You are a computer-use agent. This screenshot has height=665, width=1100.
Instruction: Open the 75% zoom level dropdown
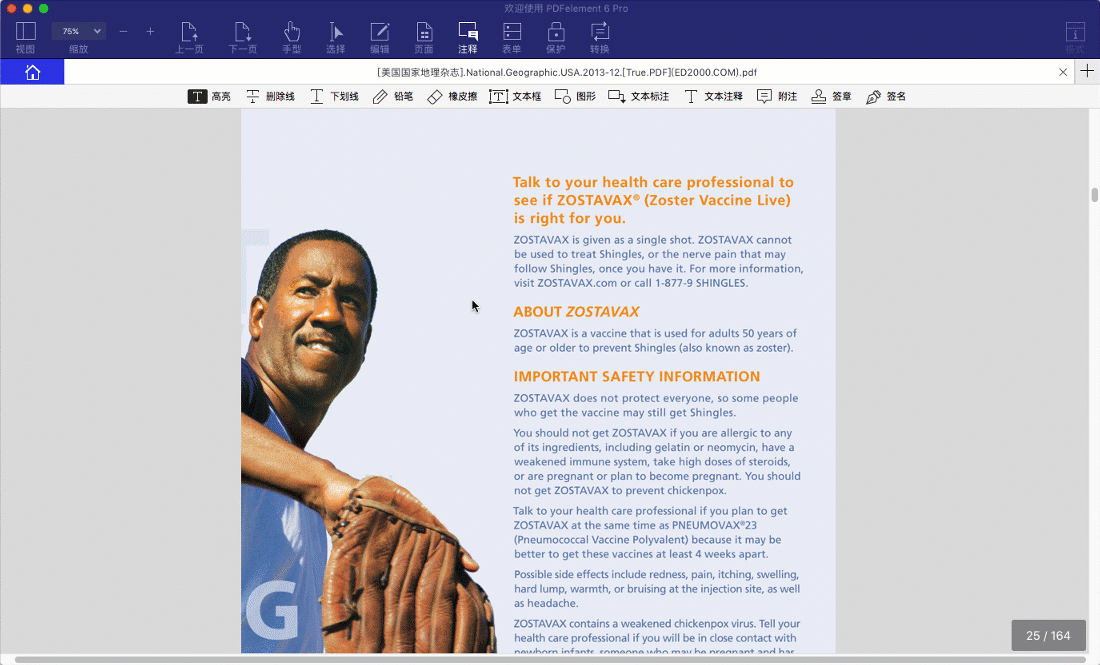[x=79, y=31]
